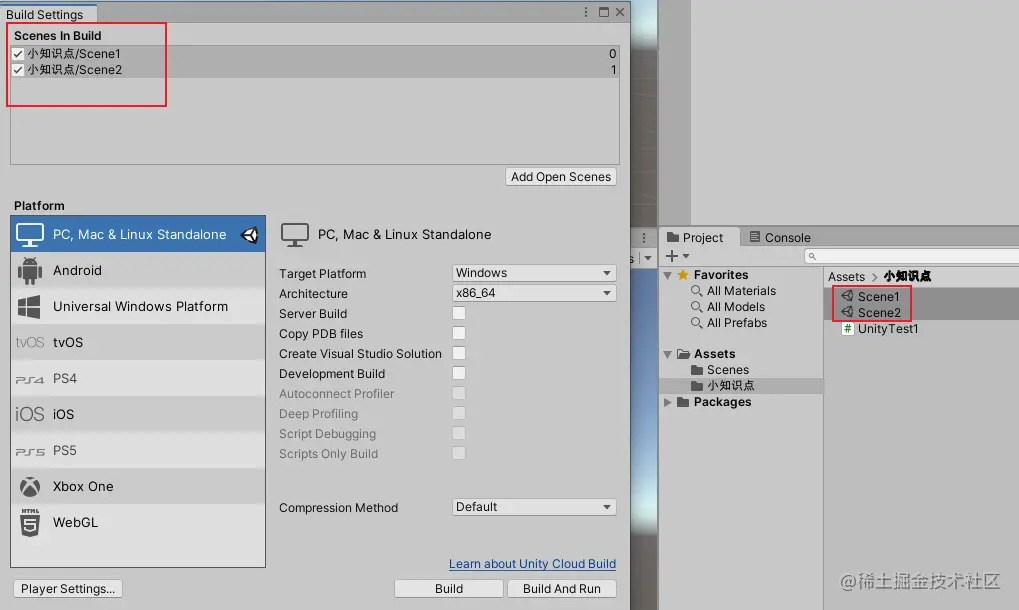
Task: Click the All Models search icon
Action: [697, 307]
